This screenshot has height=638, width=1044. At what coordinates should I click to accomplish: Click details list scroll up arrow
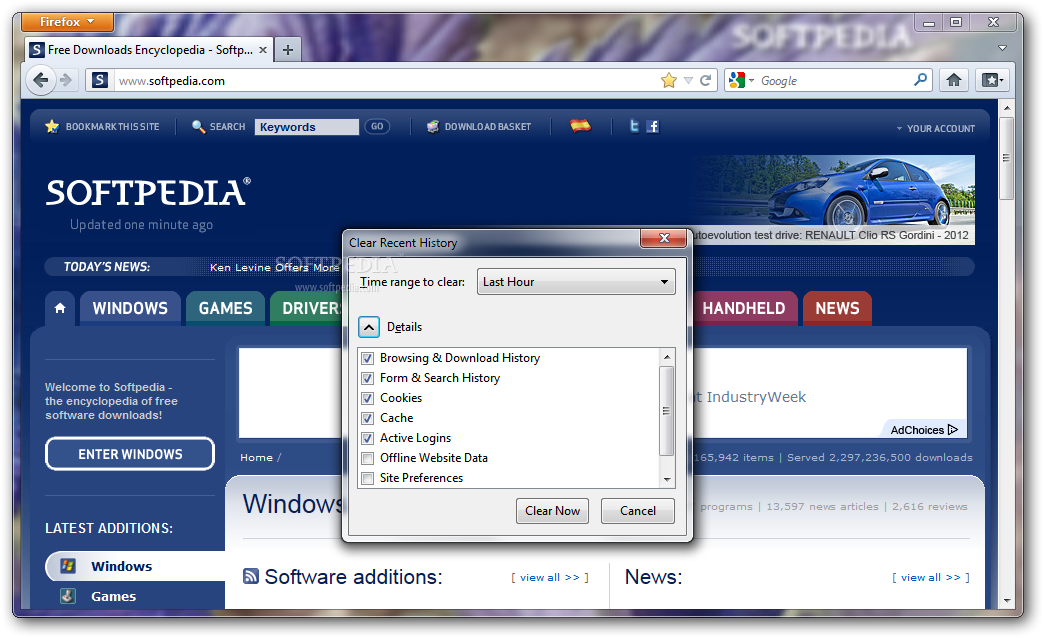tap(666, 357)
